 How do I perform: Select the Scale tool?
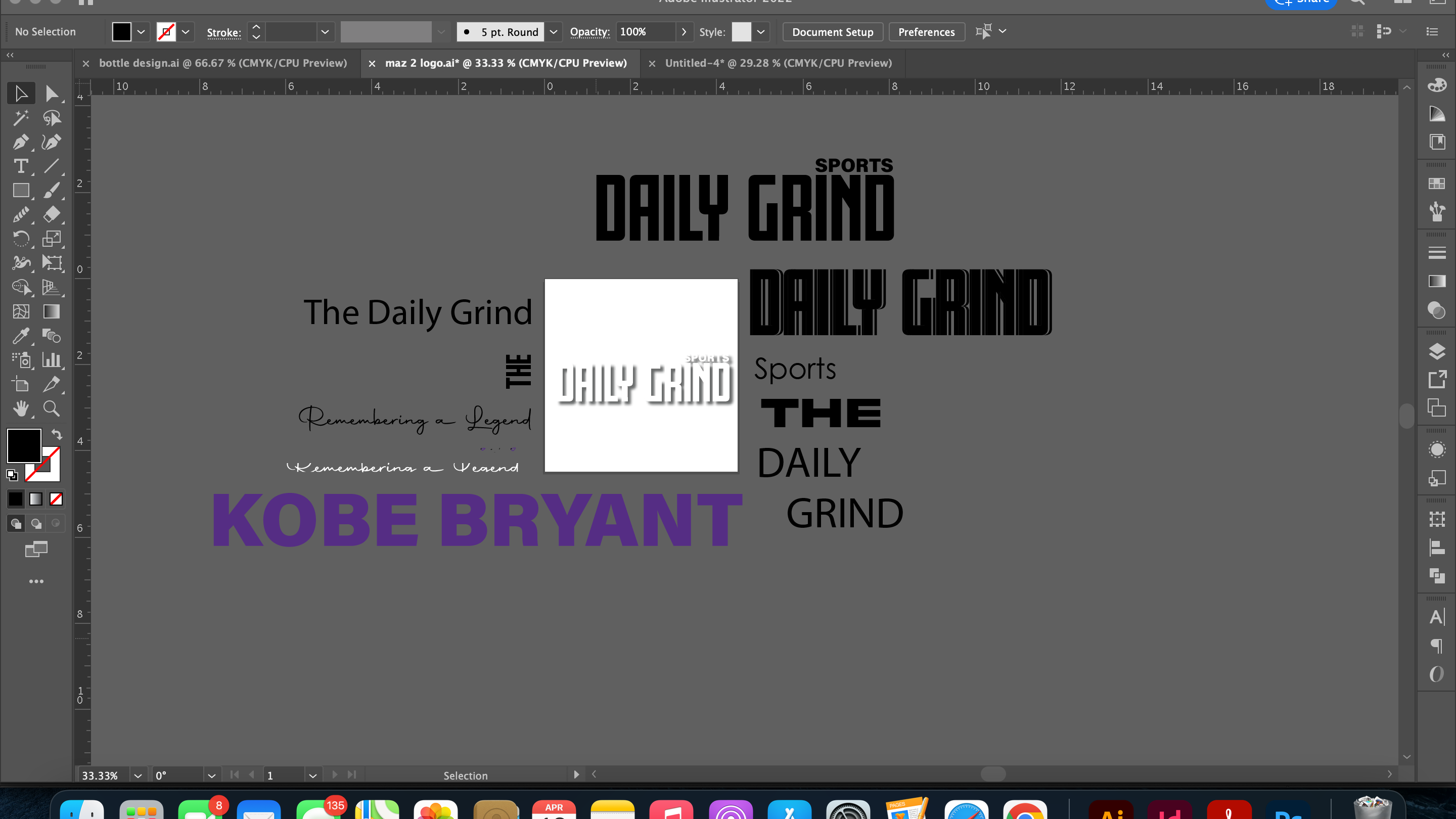point(52,239)
